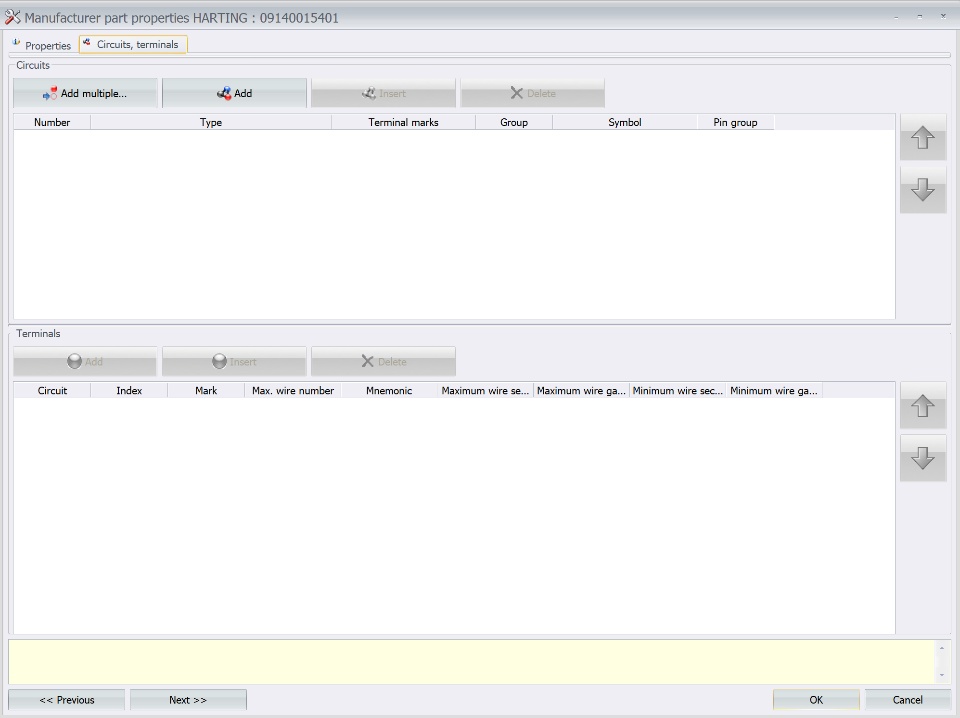Viewport: 960px width, 718px height.
Task: Move circuit up with the up arrow
Action: tap(923, 137)
